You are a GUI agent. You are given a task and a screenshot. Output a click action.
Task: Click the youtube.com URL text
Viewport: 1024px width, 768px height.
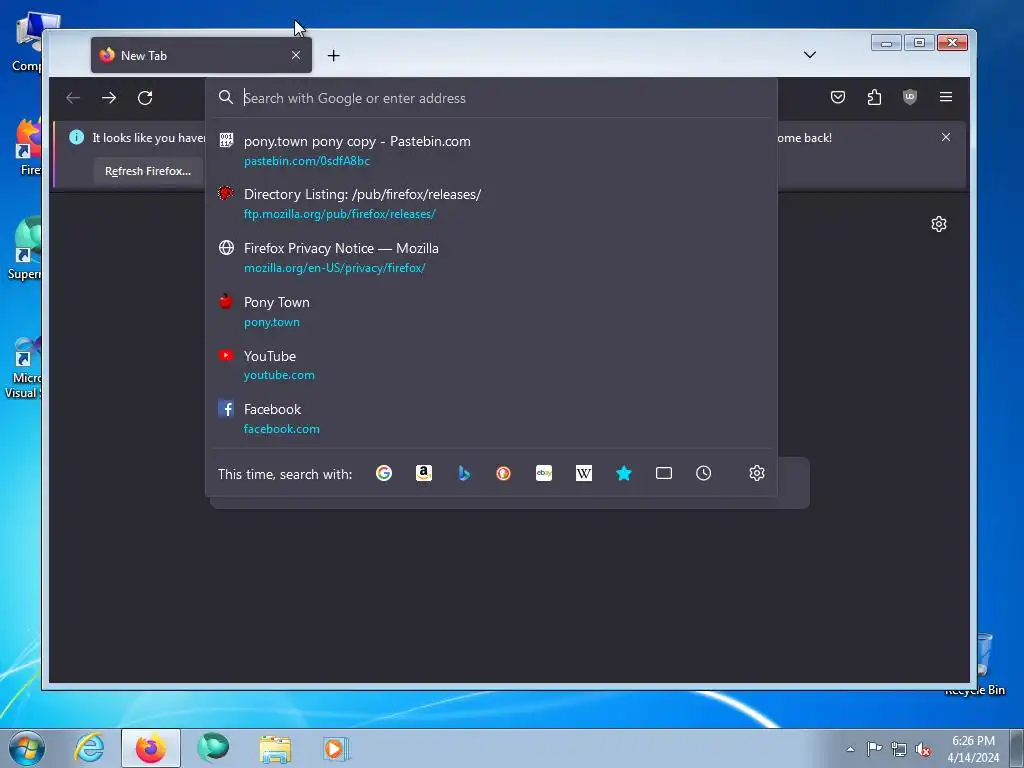click(279, 375)
